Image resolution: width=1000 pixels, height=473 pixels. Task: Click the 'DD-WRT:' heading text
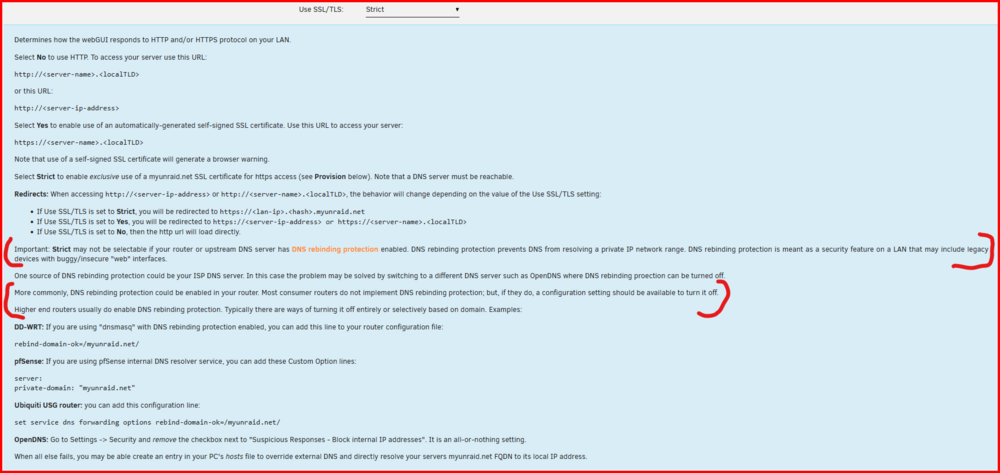(29, 327)
